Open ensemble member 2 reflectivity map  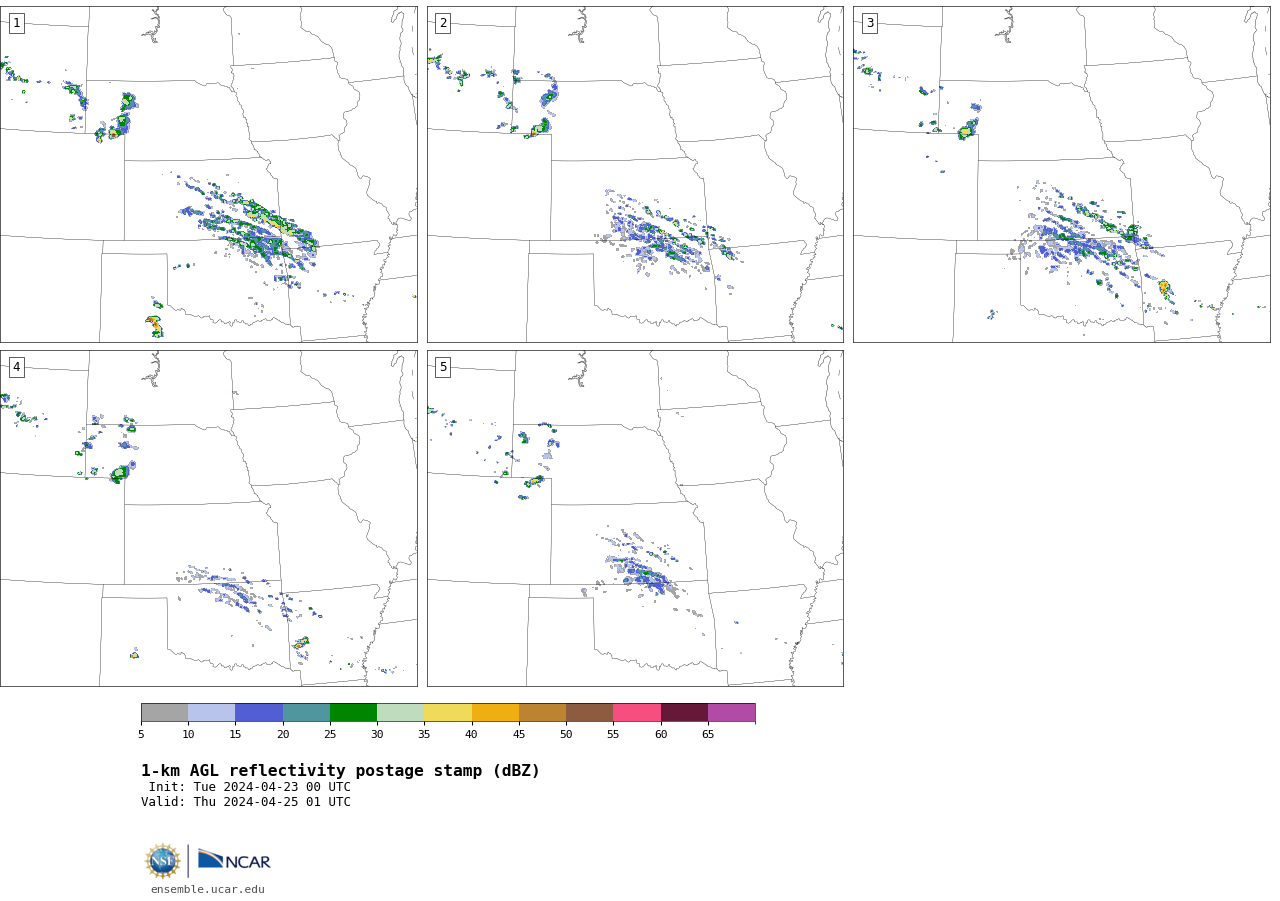[x=635, y=174]
